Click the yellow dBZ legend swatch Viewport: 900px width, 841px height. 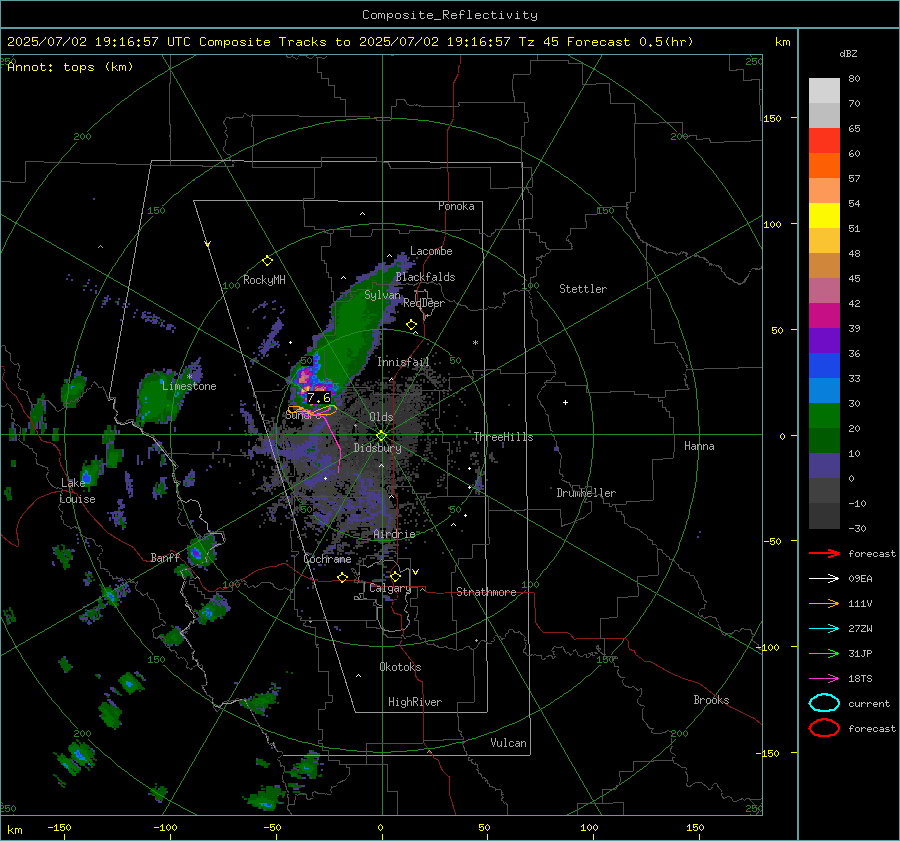click(824, 216)
